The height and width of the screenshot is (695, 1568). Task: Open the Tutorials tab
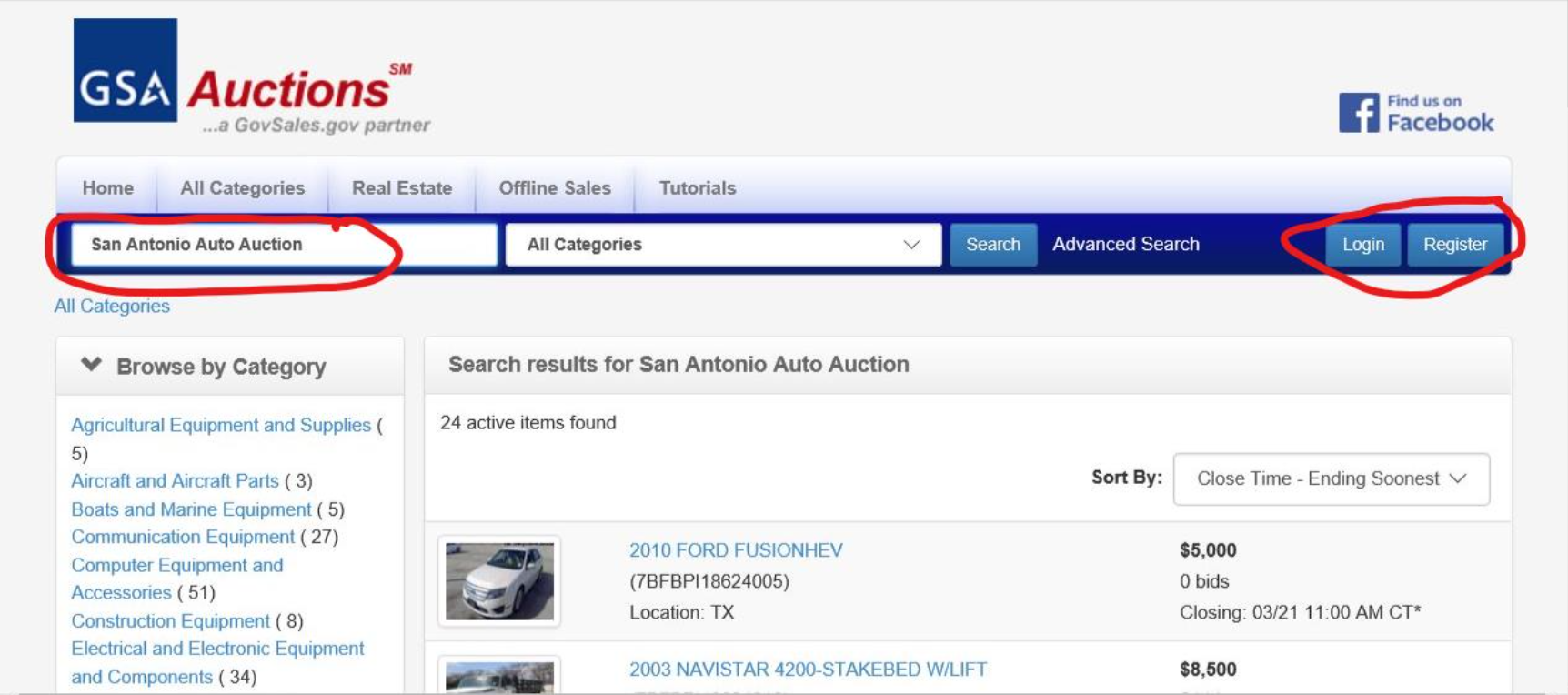pyautogui.click(x=698, y=188)
